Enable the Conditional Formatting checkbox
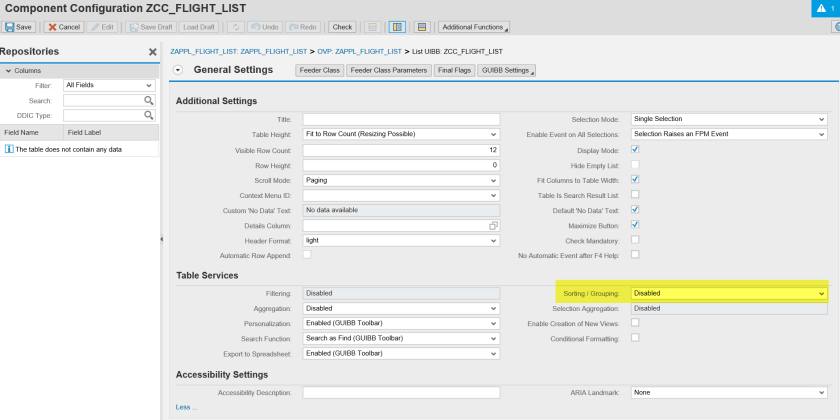 click(x=635, y=338)
